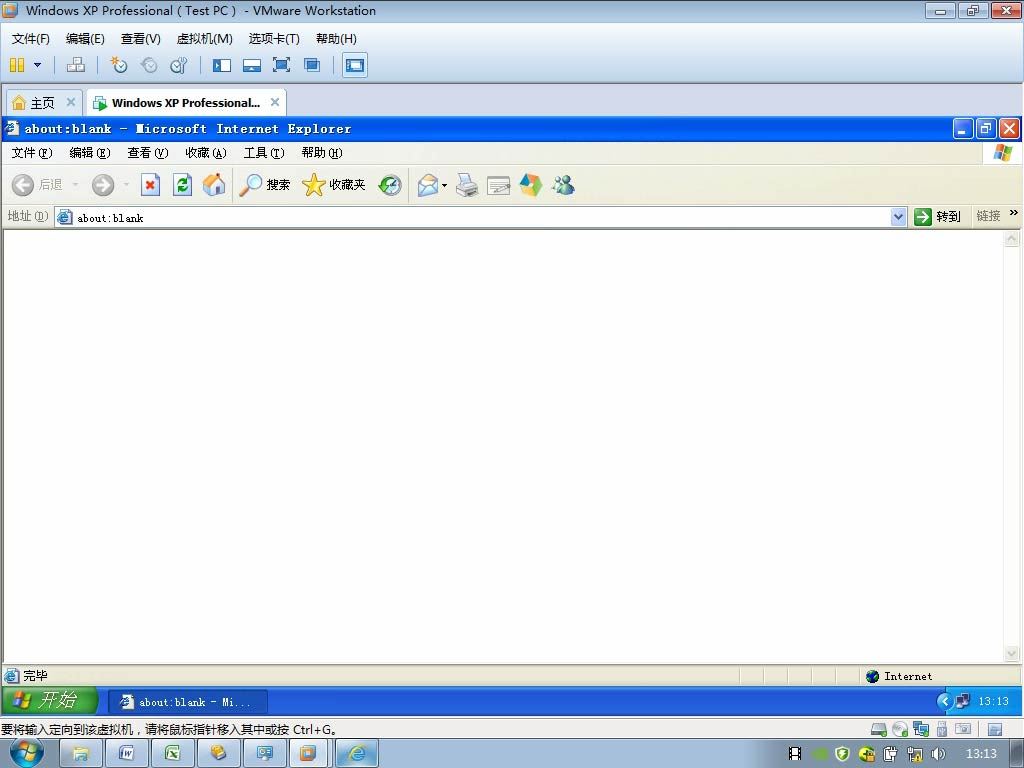
Task: Click the IE 后退 back button
Action: coord(37,185)
